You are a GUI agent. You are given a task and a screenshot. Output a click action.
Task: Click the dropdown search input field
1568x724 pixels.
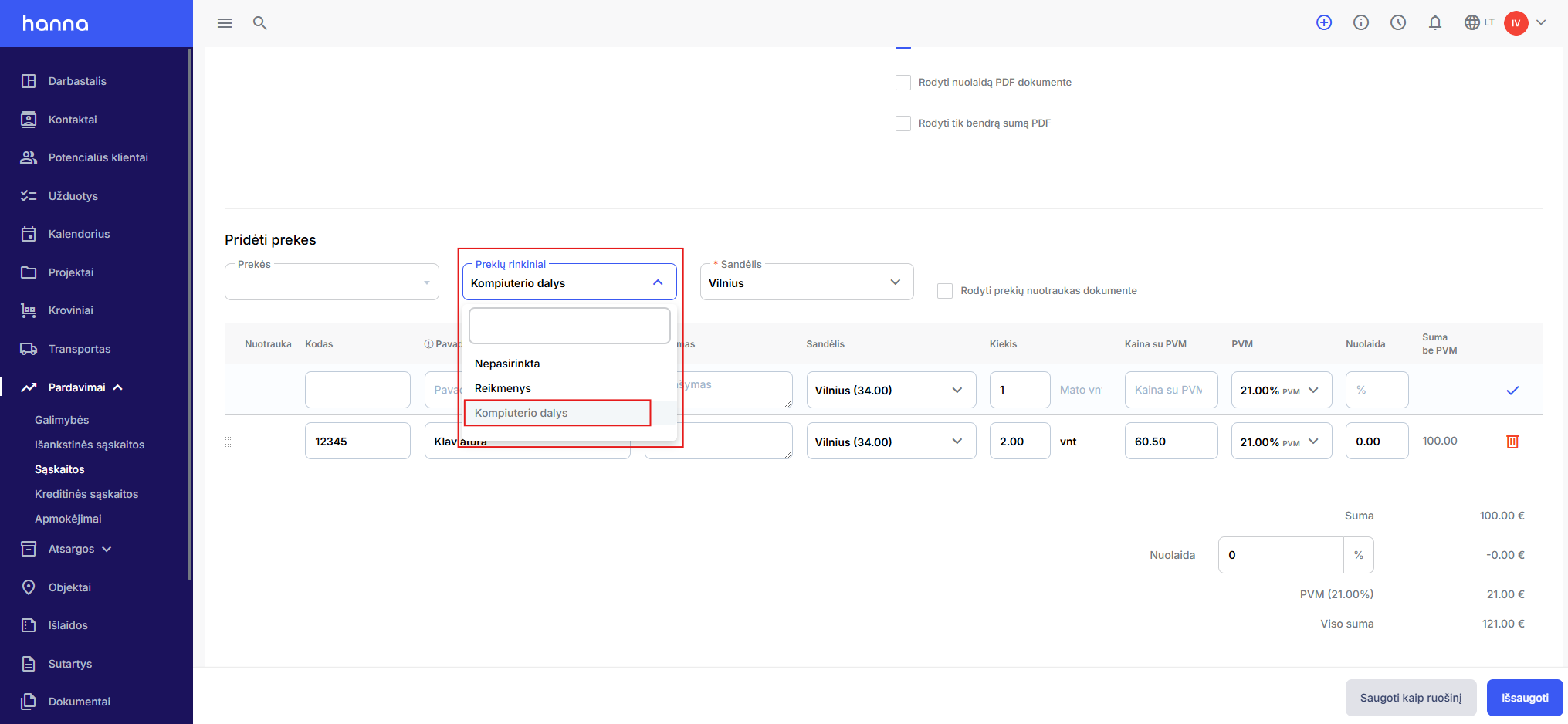pos(570,326)
